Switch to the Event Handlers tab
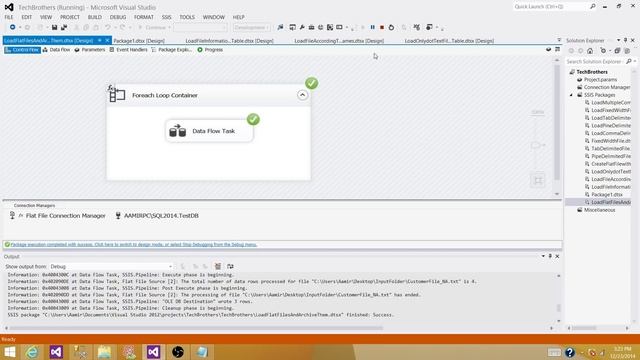This screenshot has width=640, height=360. 128,50
